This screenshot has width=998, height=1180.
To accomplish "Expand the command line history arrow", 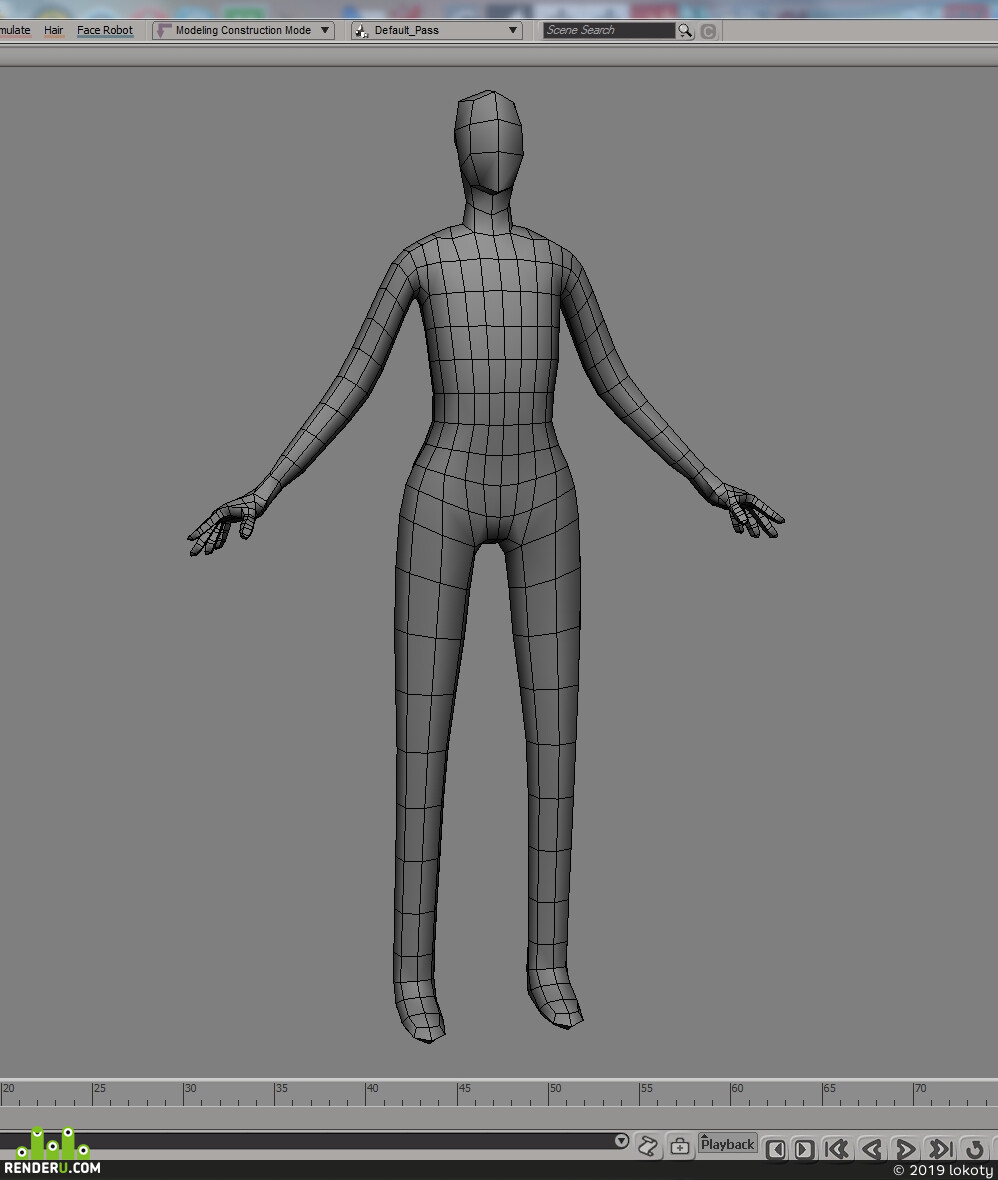I will point(622,1141).
